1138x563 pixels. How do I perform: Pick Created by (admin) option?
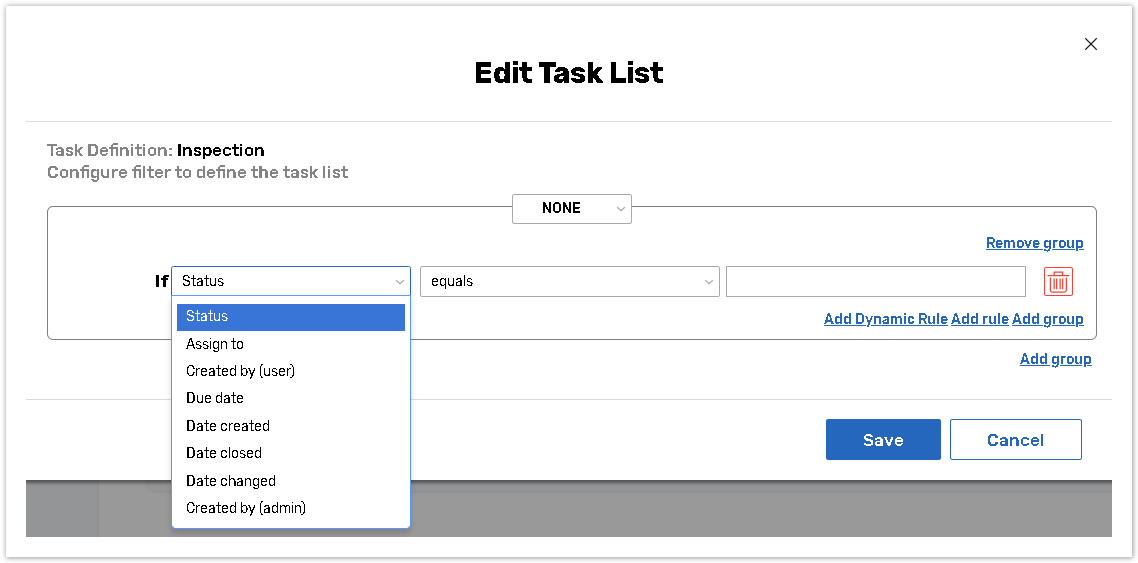(246, 508)
